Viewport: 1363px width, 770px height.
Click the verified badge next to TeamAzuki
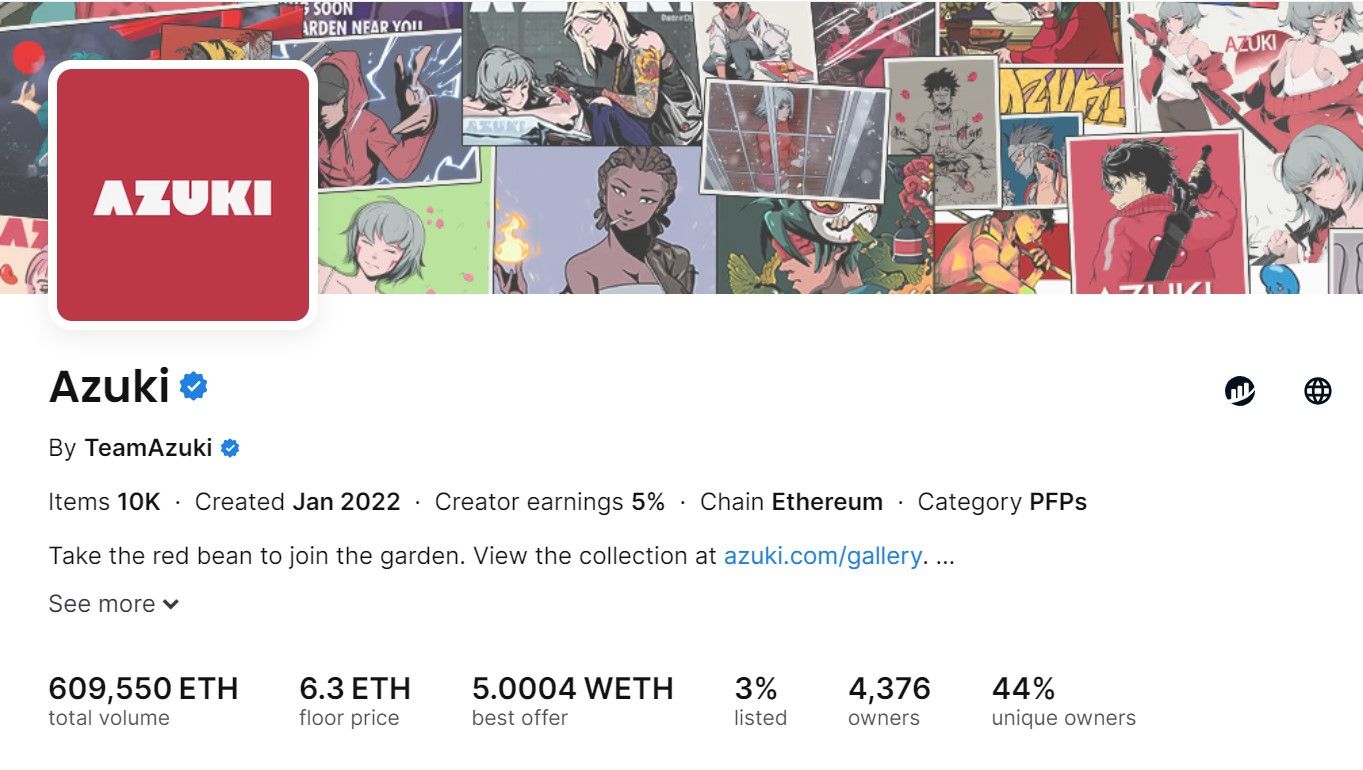coord(230,448)
